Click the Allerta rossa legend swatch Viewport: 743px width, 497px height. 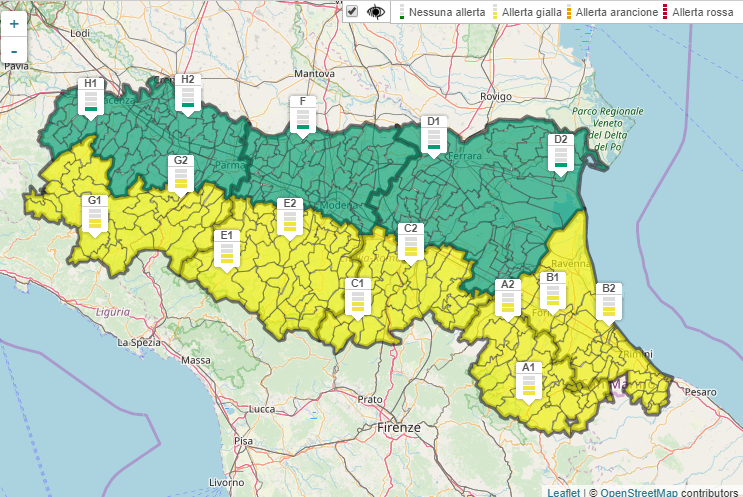point(666,12)
